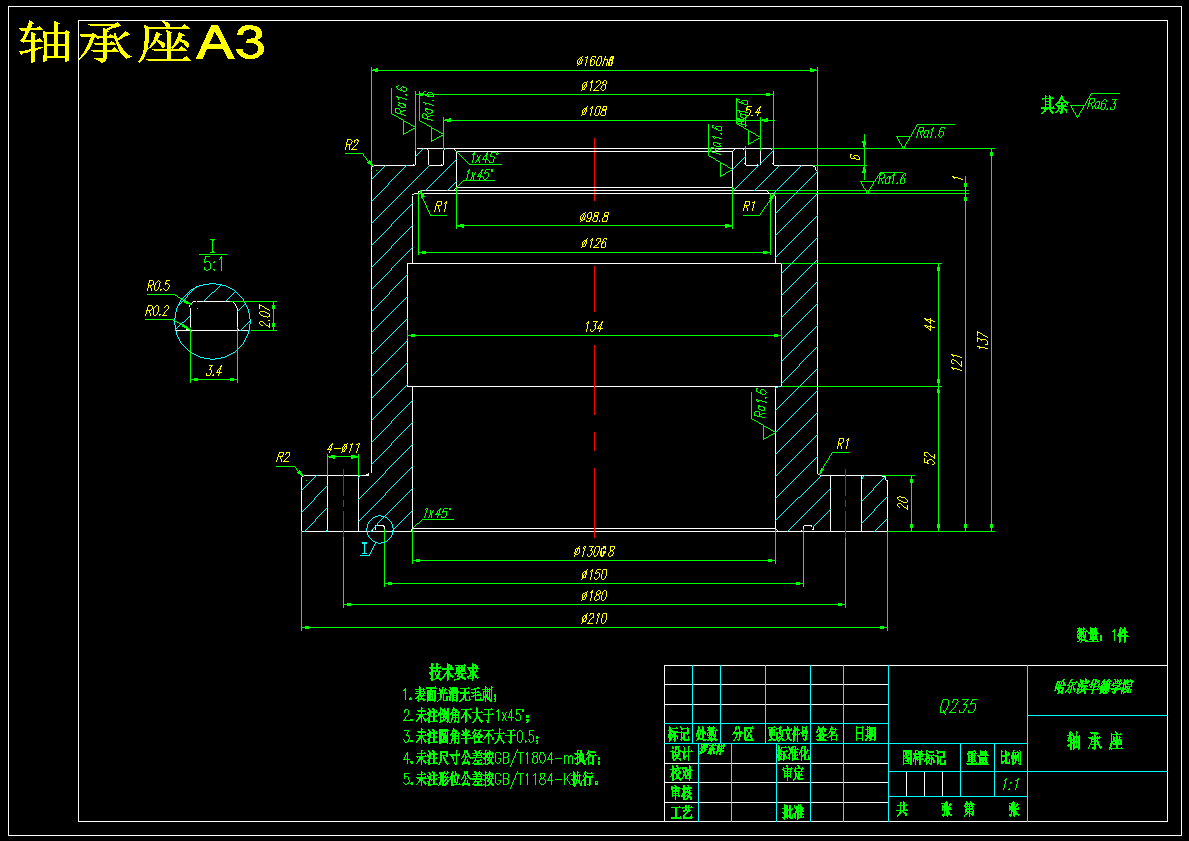Select requirement 5 GB/T1184-K line
The image size is (1189, 841).
(x=503, y=779)
